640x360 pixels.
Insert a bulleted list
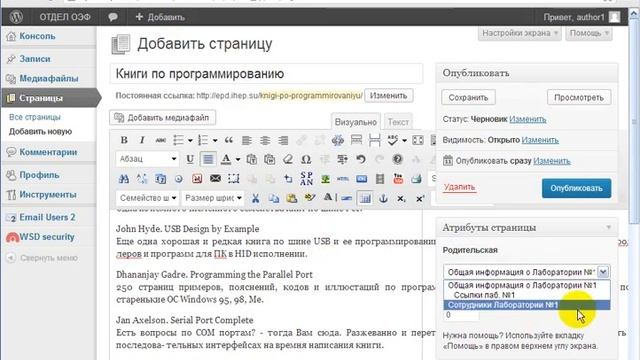point(178,140)
